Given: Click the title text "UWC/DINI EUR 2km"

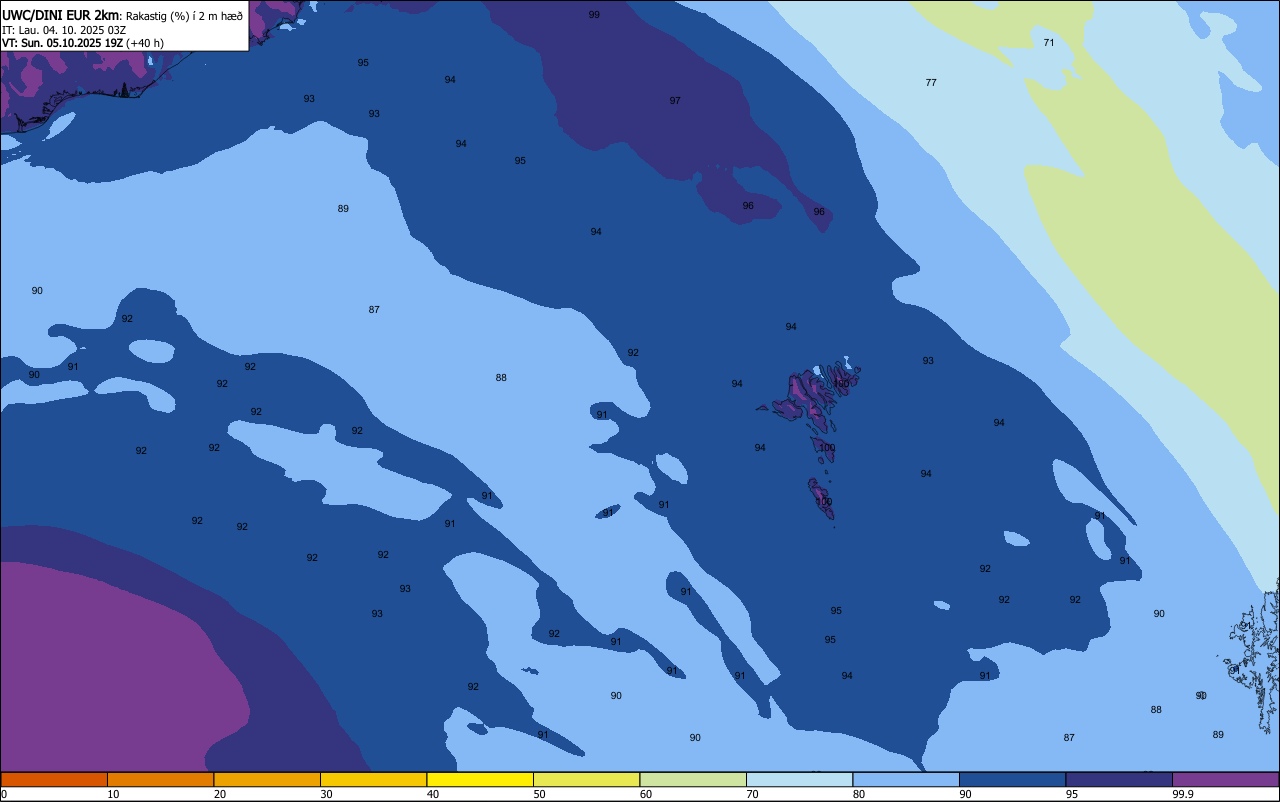Looking at the screenshot, I should (x=61, y=15).
